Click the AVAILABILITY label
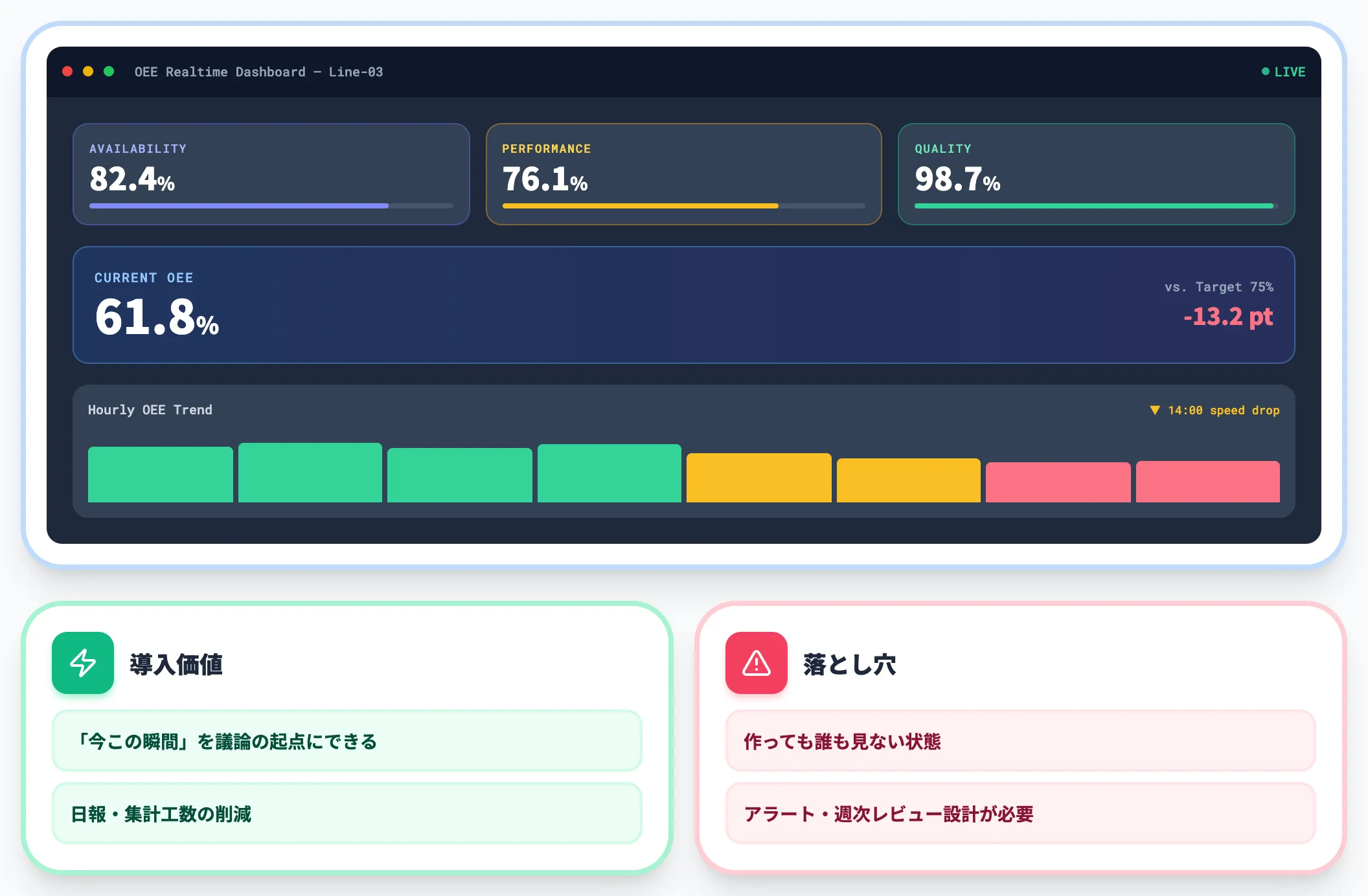This screenshot has height=896, width=1368. pos(138,149)
